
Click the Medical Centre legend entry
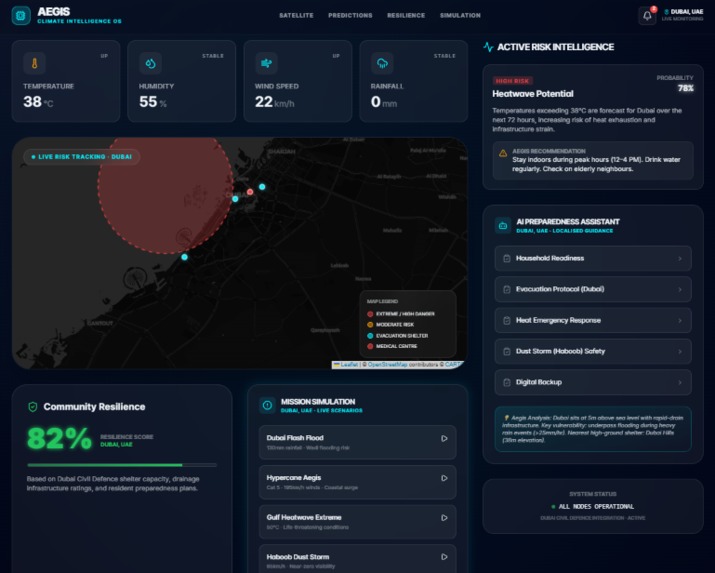click(x=392, y=346)
